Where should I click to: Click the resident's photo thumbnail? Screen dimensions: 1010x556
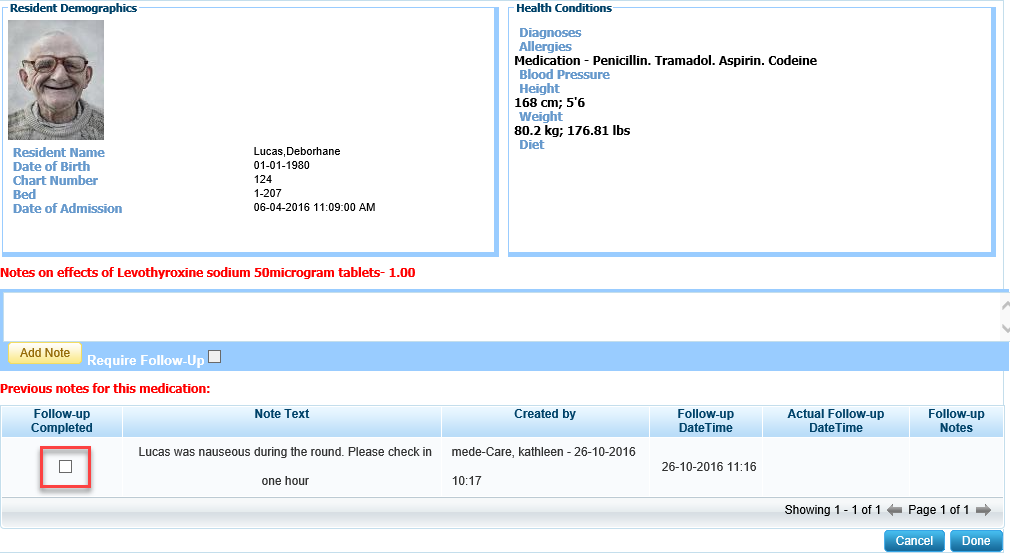[56, 80]
